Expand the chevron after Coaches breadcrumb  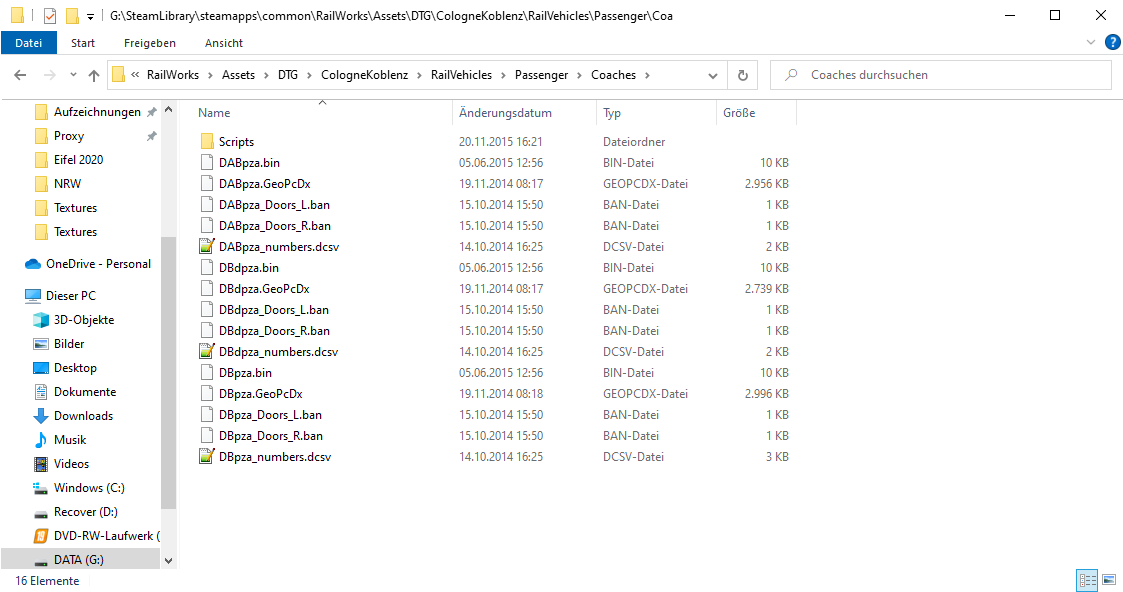pos(647,74)
